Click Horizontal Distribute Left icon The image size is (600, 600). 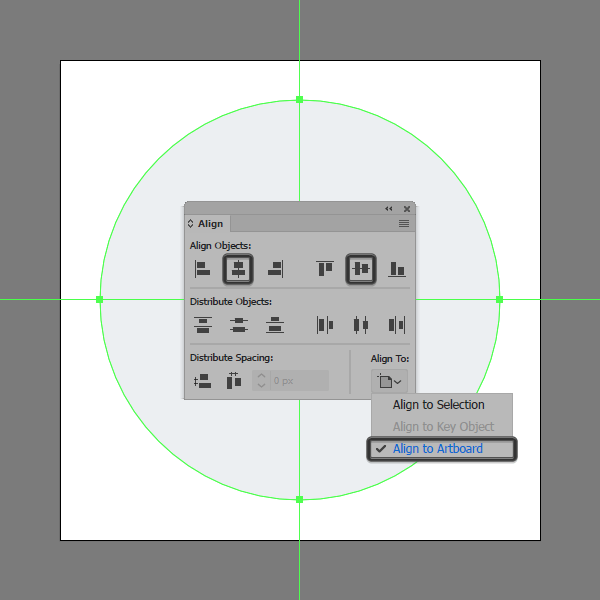(325, 325)
